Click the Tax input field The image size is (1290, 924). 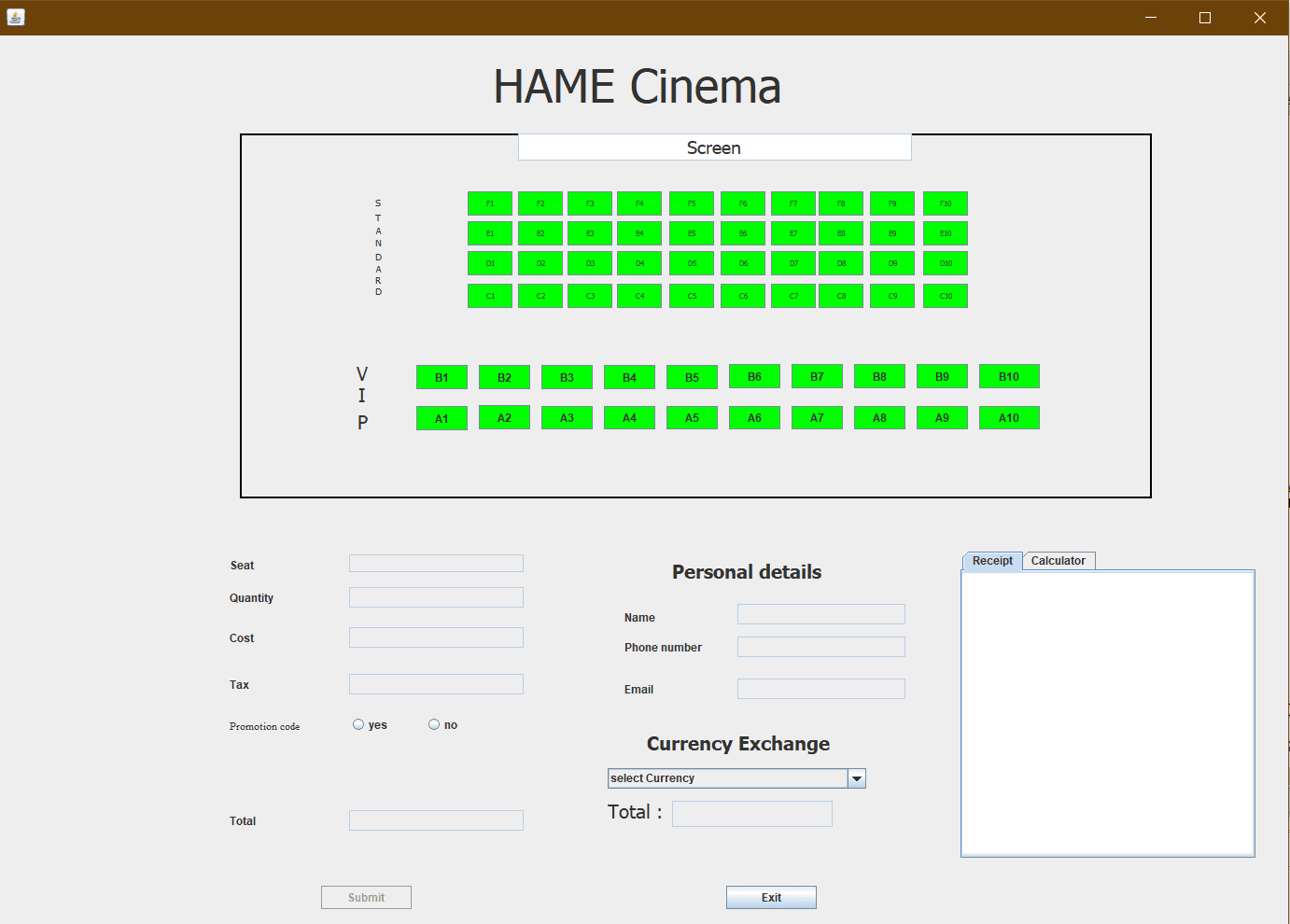[436, 684]
